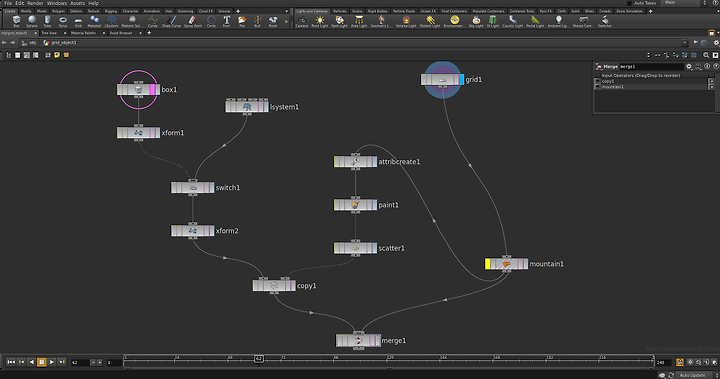
Task: Toggle the display flag on merge1 node
Action: 377,340
